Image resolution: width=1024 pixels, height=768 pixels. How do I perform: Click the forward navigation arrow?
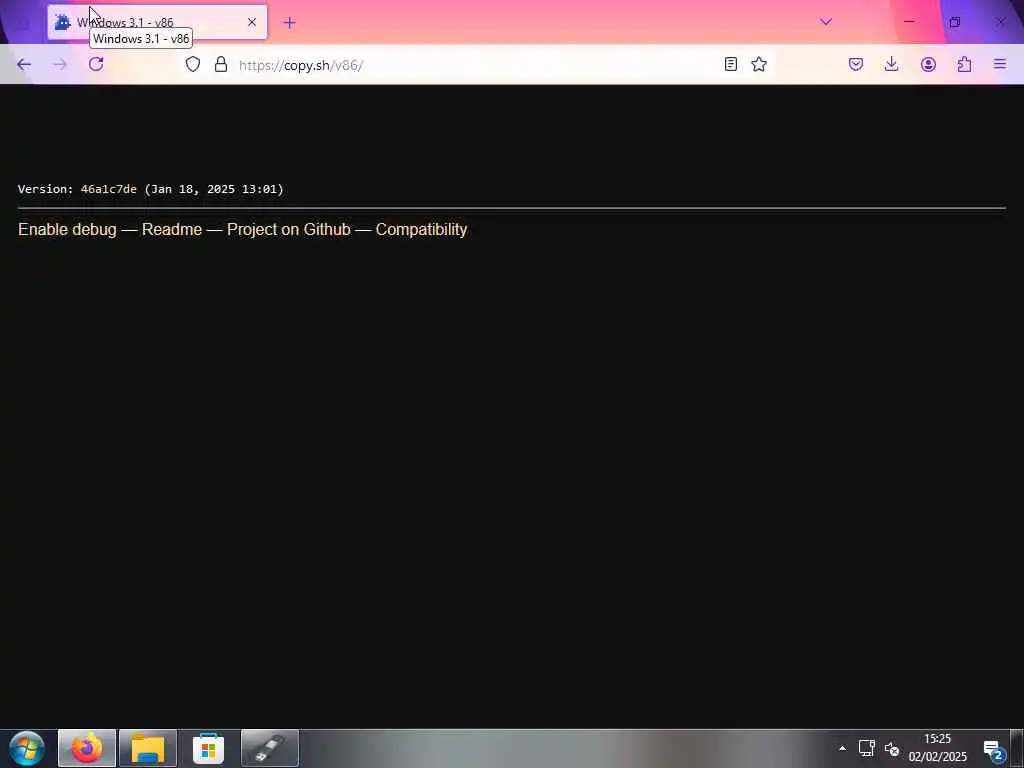(60, 64)
